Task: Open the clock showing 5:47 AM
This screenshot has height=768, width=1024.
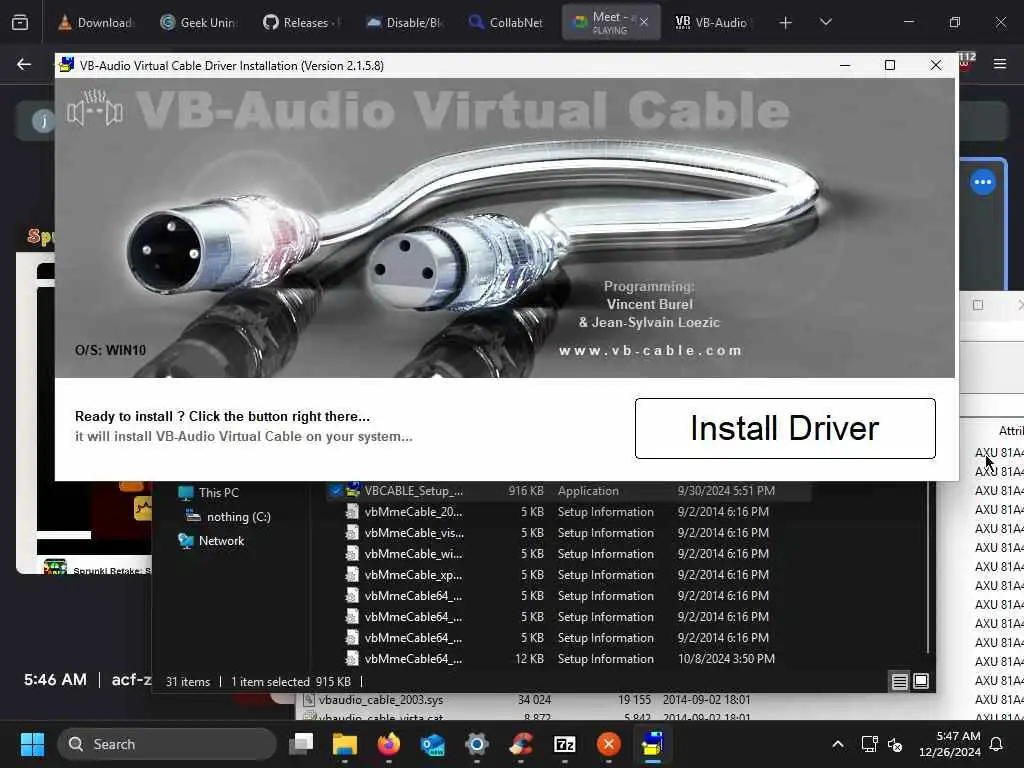Action: [x=950, y=744]
